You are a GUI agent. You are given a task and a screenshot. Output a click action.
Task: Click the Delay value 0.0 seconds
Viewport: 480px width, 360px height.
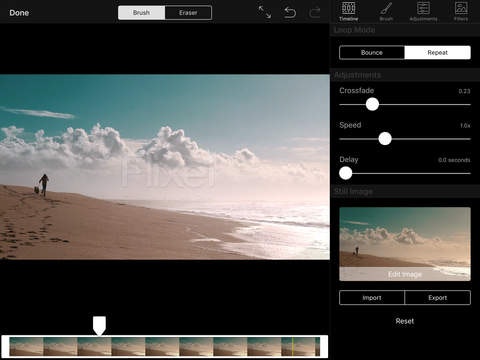[x=454, y=160]
